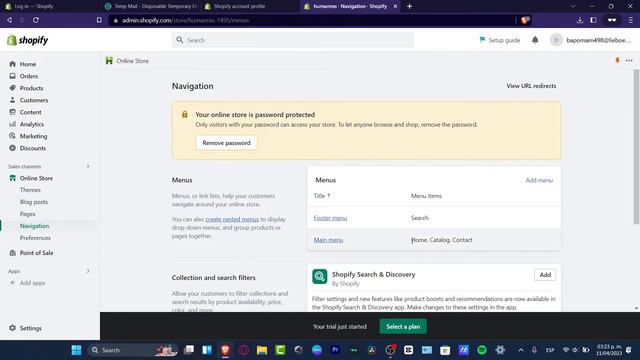Add the Shopify Search & Discovery app
The height and width of the screenshot is (360, 640).
point(545,275)
